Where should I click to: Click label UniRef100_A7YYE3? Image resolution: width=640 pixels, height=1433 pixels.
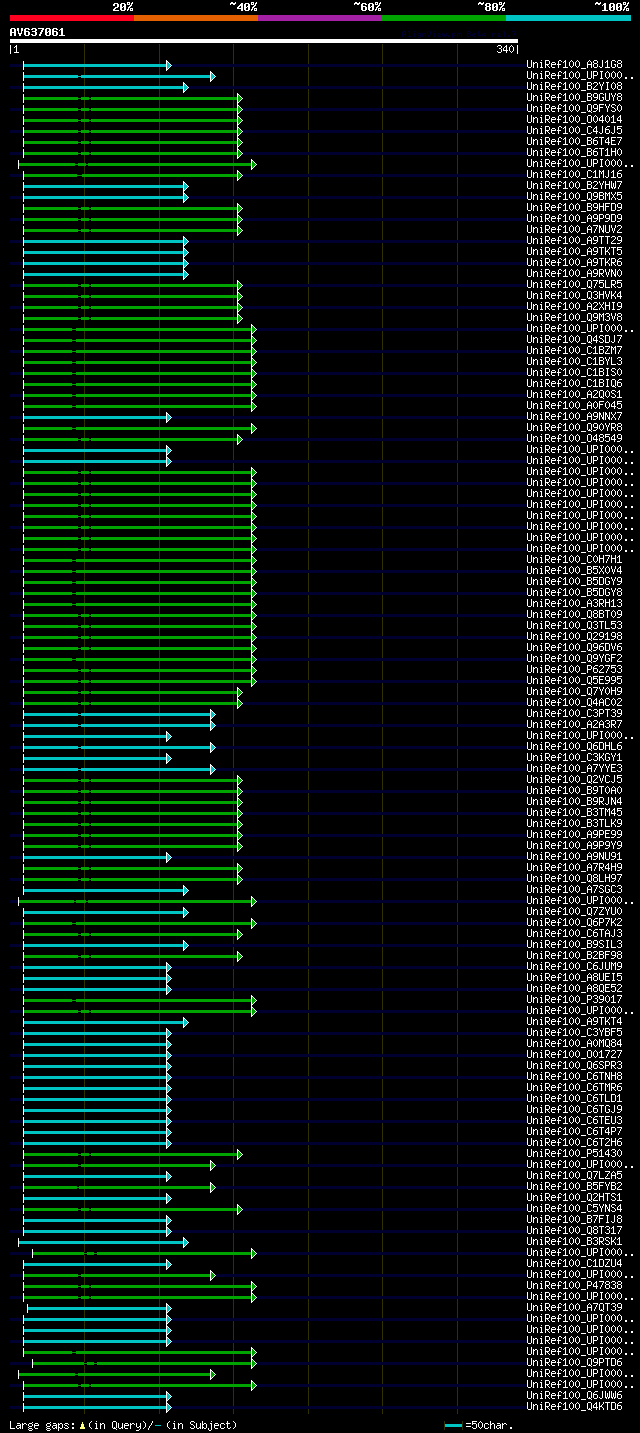(x=574, y=769)
